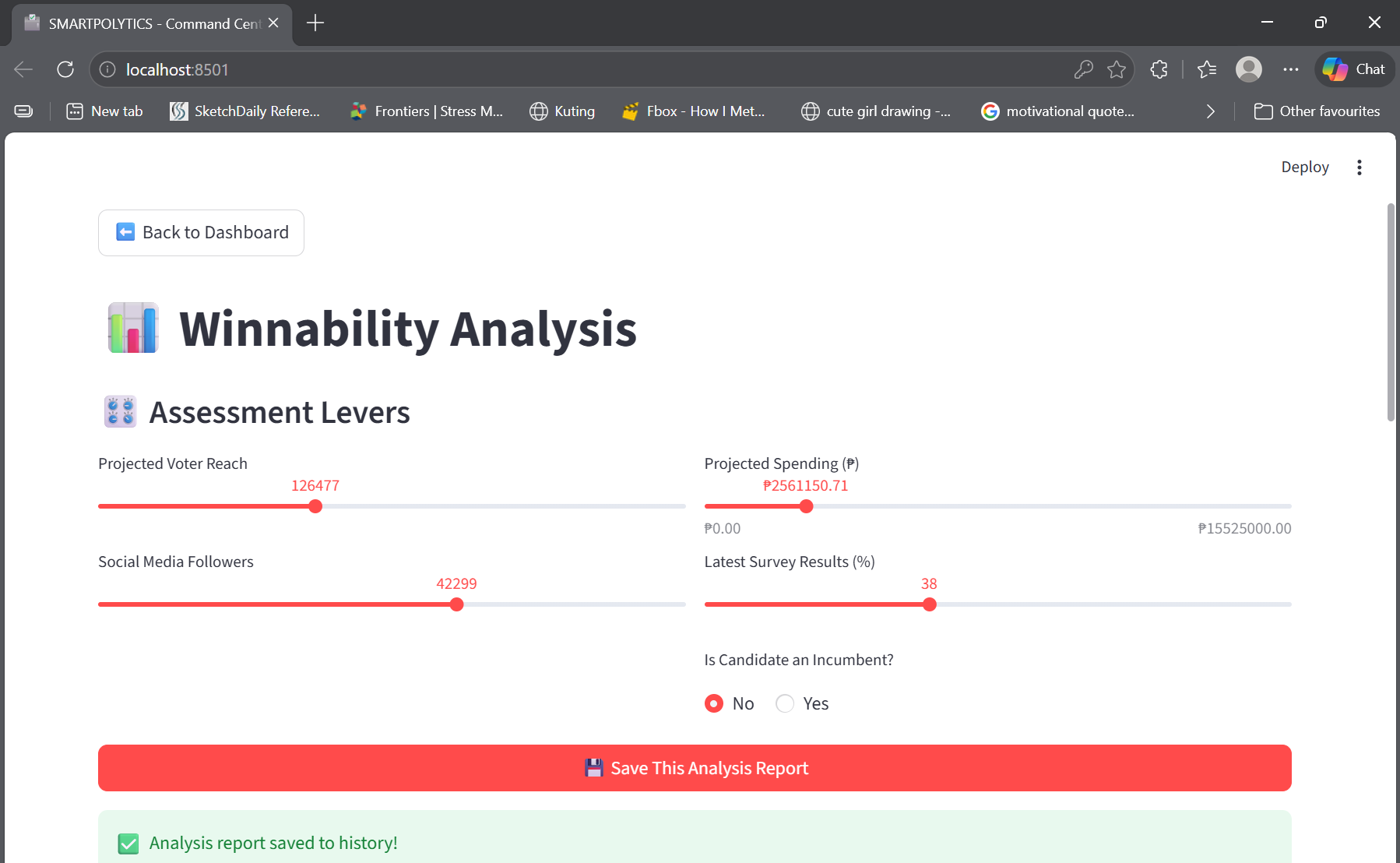Open the Copilot Chat in the browser toolbar

tap(1354, 69)
